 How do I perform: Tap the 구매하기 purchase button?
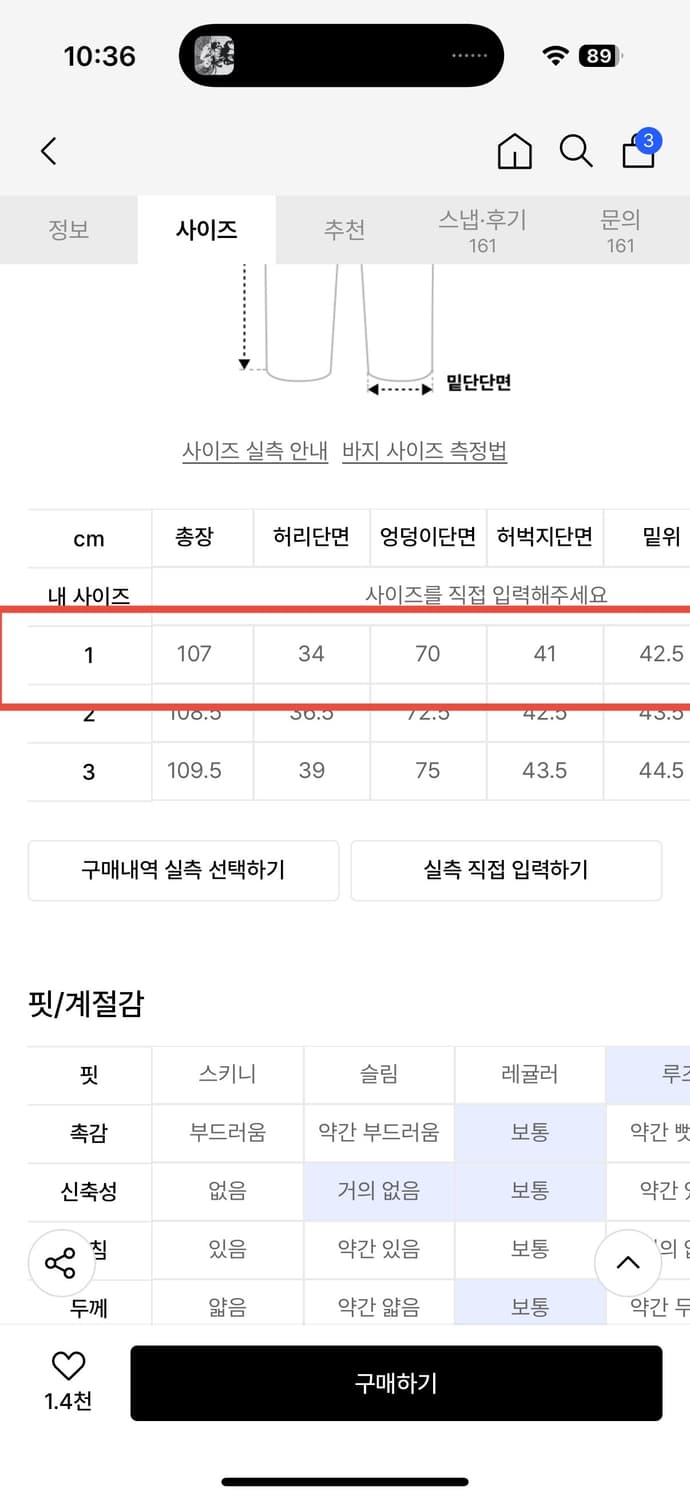coord(397,1382)
